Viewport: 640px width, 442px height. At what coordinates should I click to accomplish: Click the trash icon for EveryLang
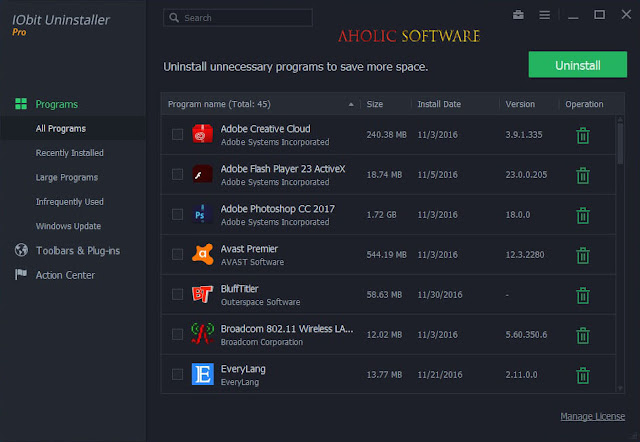(x=583, y=375)
